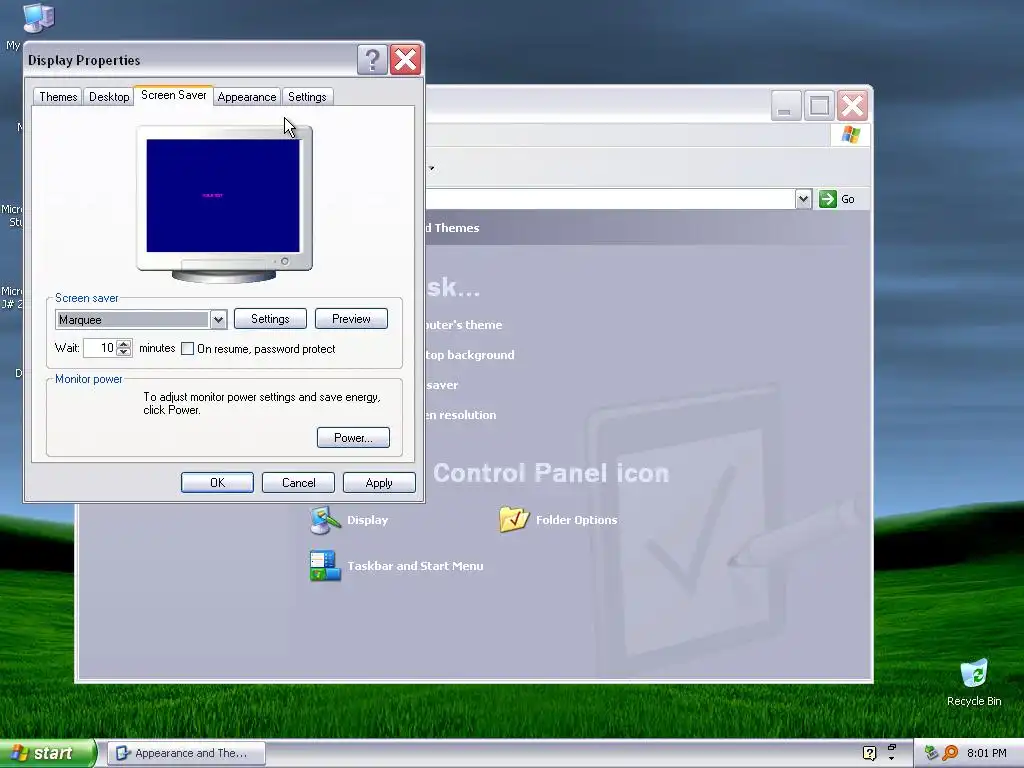This screenshot has width=1024, height=768.
Task: Enable On resume, password protect checkbox
Action: point(187,349)
